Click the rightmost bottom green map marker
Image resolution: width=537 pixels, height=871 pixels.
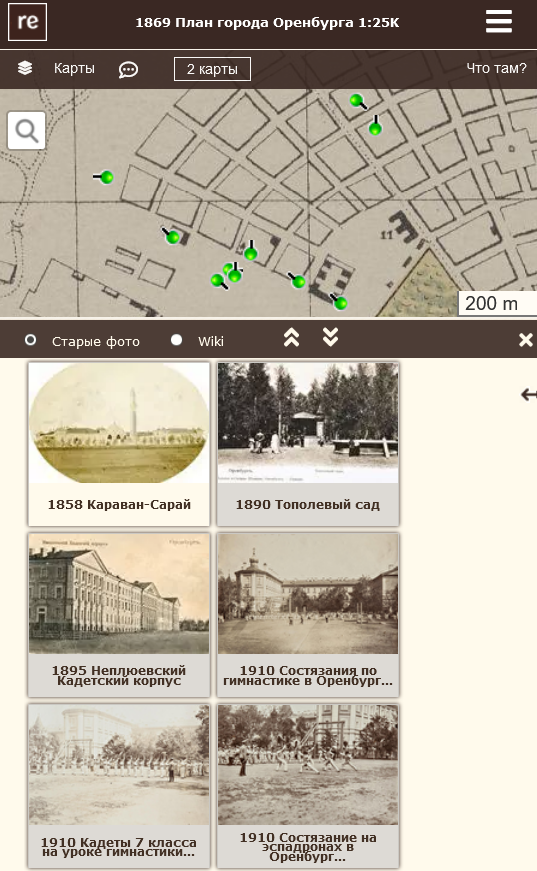click(340, 303)
